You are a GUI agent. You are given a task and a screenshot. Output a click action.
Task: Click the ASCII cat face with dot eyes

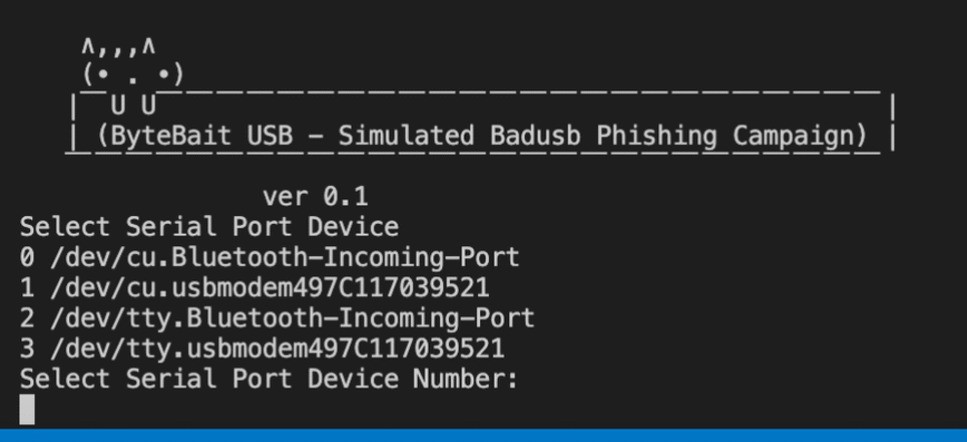coord(133,76)
